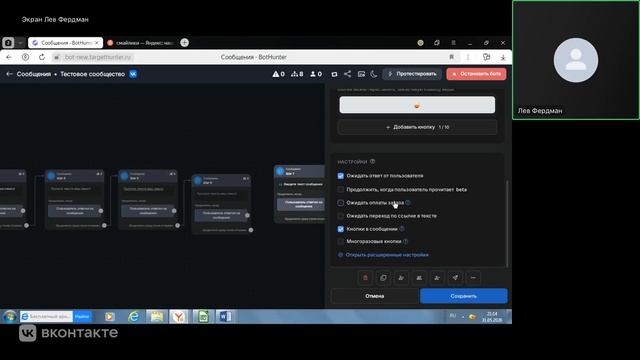Open Word from the Windows taskbar
This screenshot has height=360, width=640.
point(225,316)
